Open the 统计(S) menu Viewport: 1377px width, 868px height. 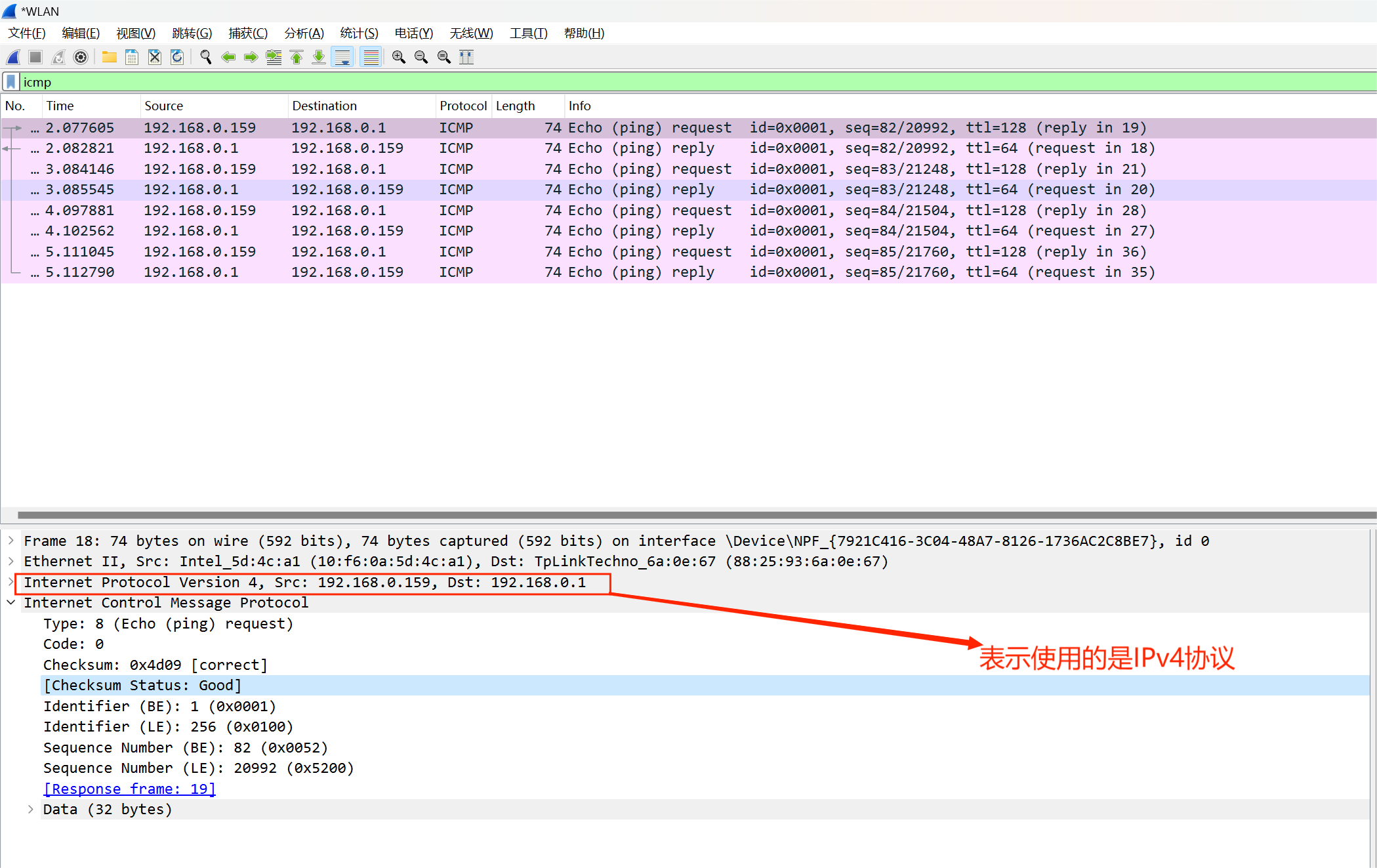360,33
